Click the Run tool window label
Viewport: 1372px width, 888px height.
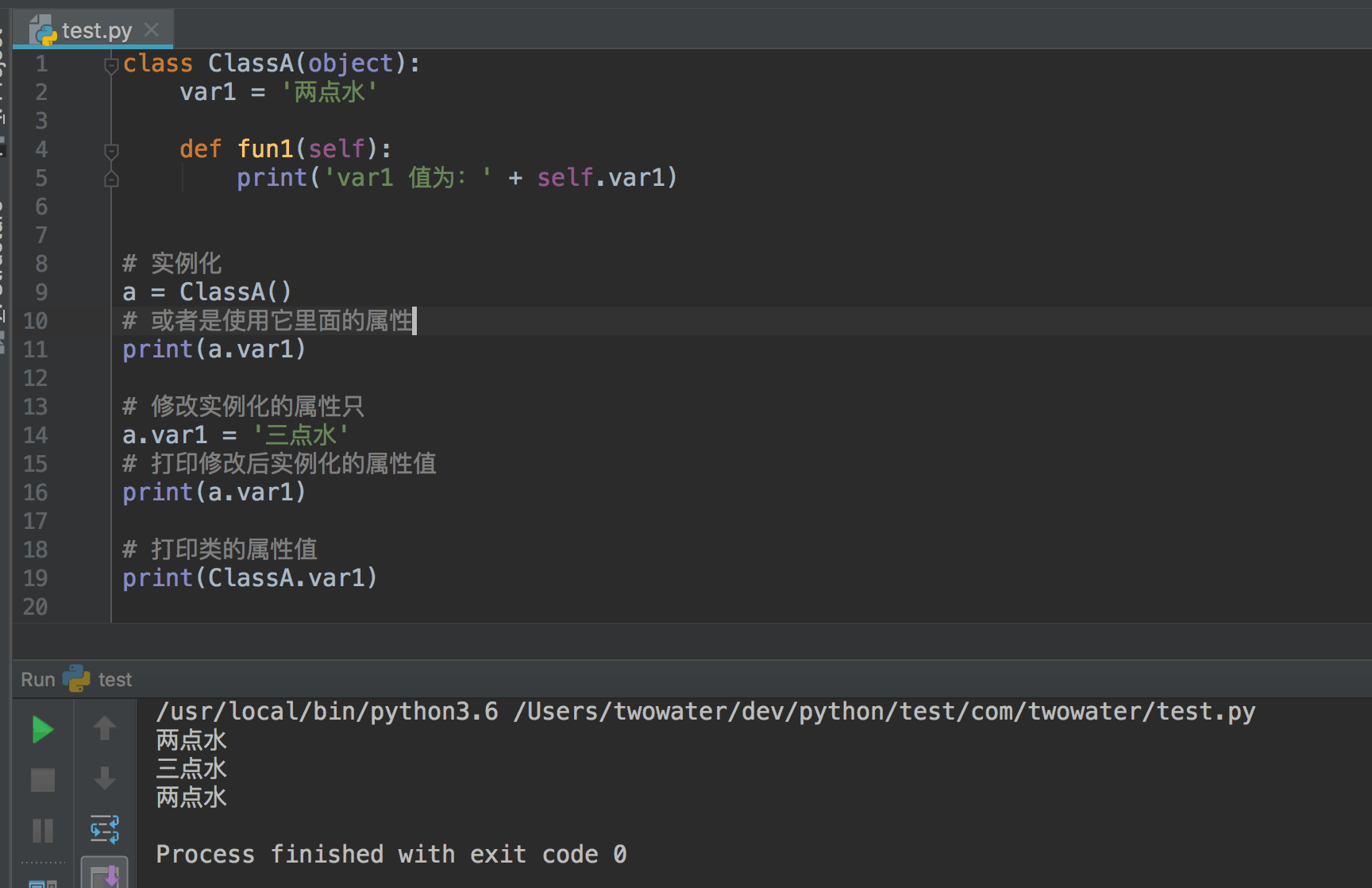38,679
